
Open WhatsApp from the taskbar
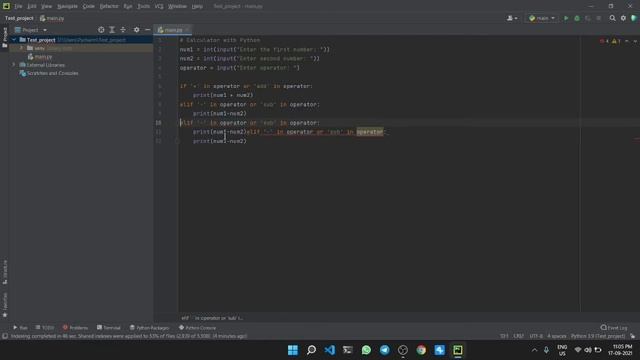[x=366, y=350]
